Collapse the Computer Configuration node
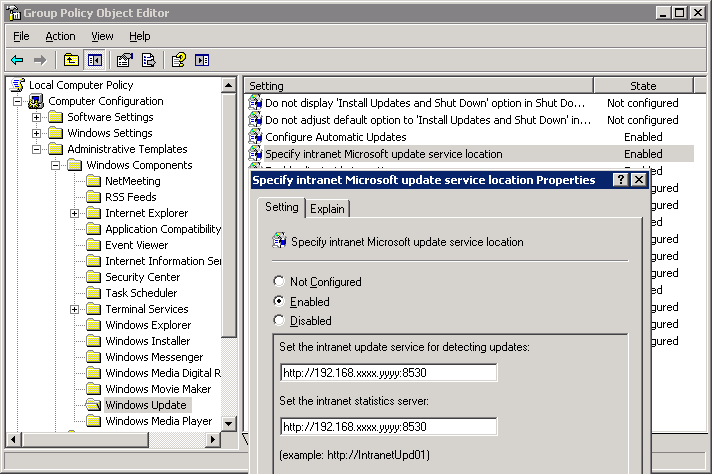This screenshot has width=712, height=474. click(17, 101)
